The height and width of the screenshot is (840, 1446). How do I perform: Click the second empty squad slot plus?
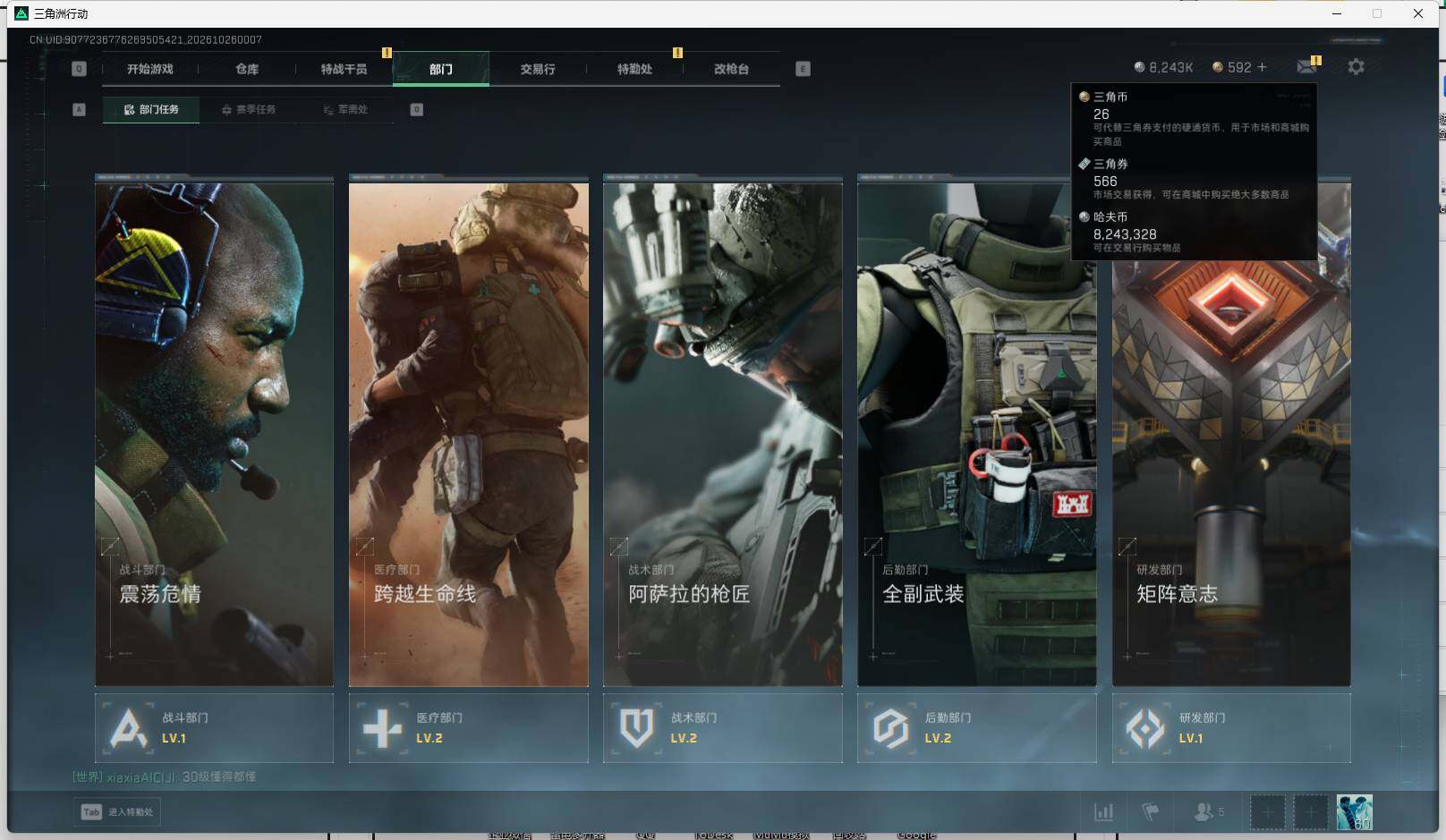click(1310, 812)
